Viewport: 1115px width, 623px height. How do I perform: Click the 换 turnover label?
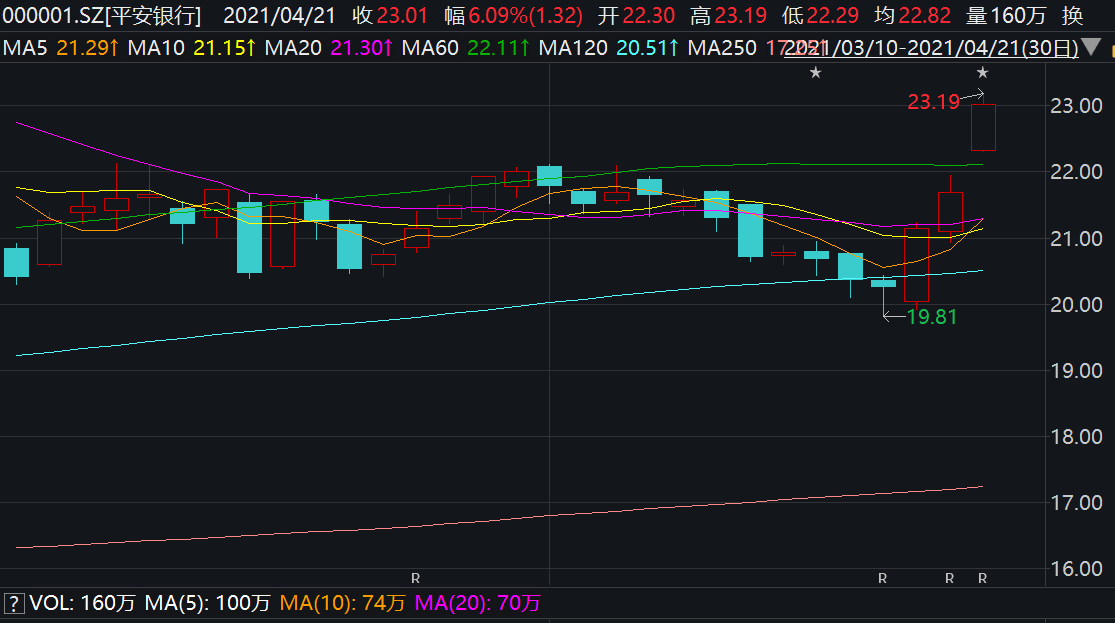[x=1072, y=16]
